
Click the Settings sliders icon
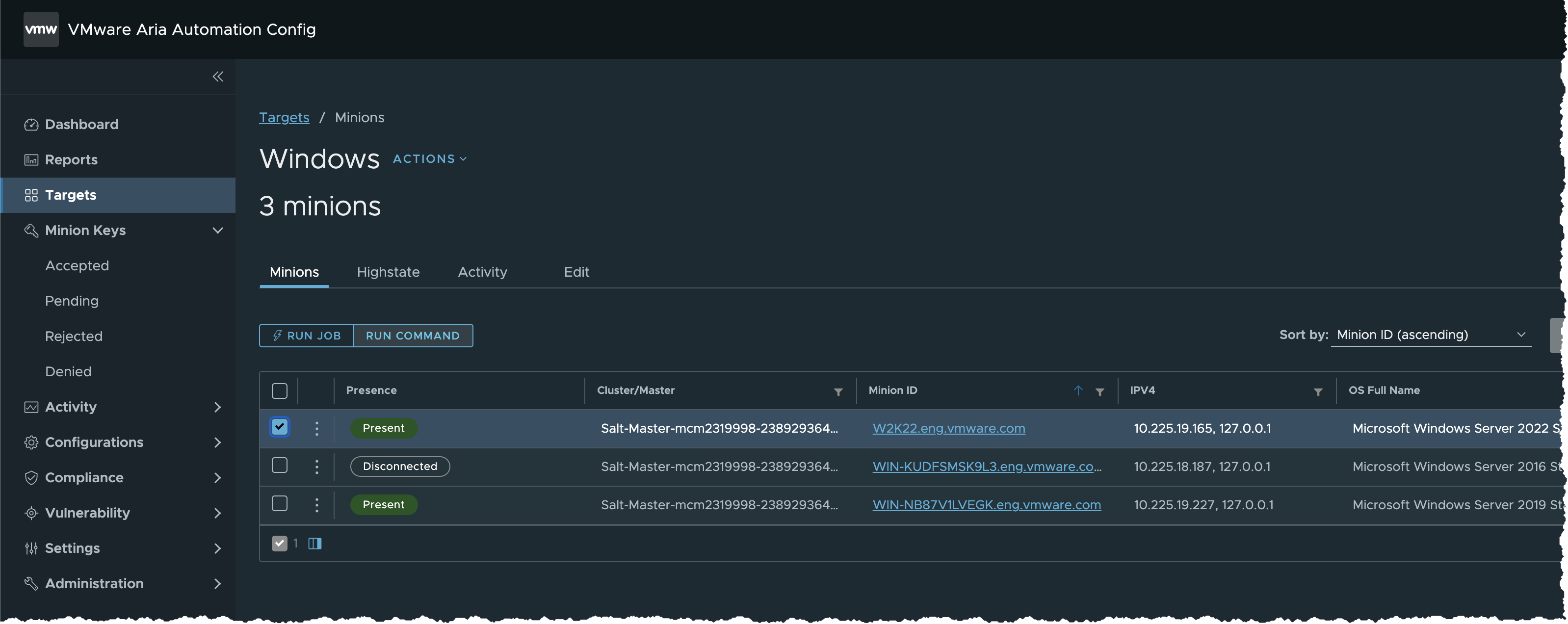click(31, 548)
